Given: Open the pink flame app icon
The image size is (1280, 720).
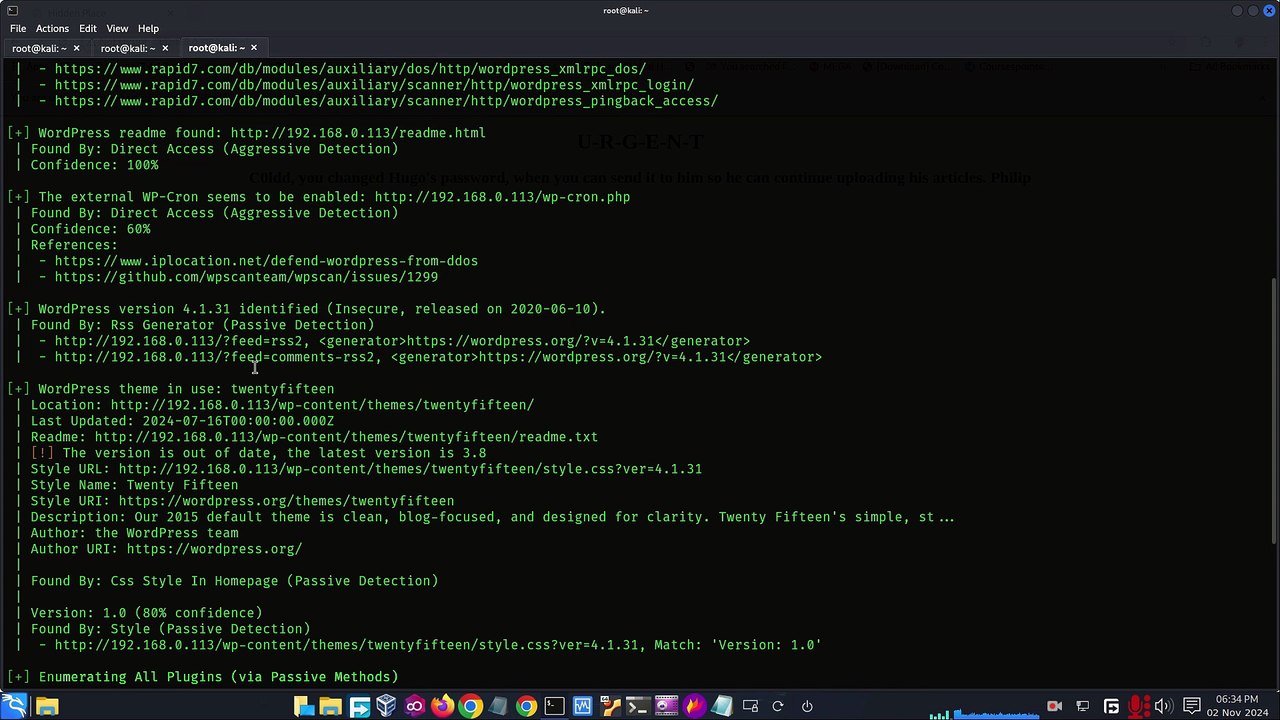Looking at the screenshot, I should 694,706.
